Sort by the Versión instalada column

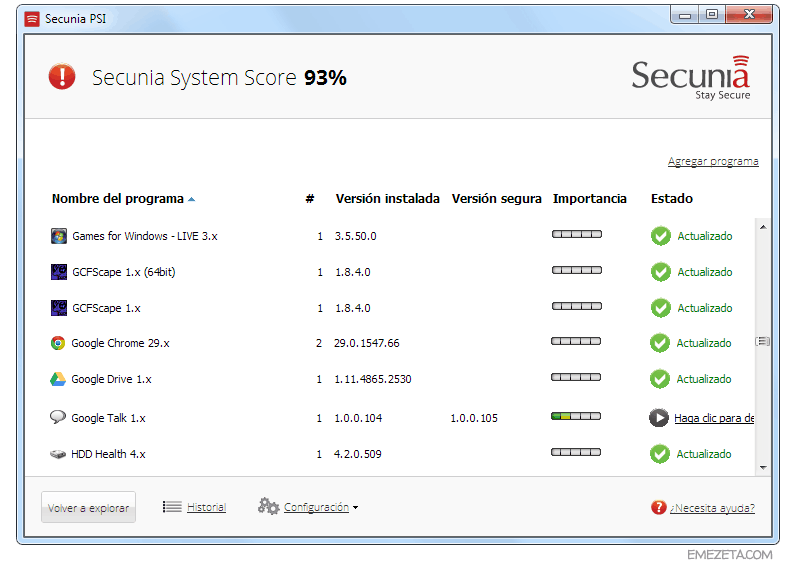387,199
